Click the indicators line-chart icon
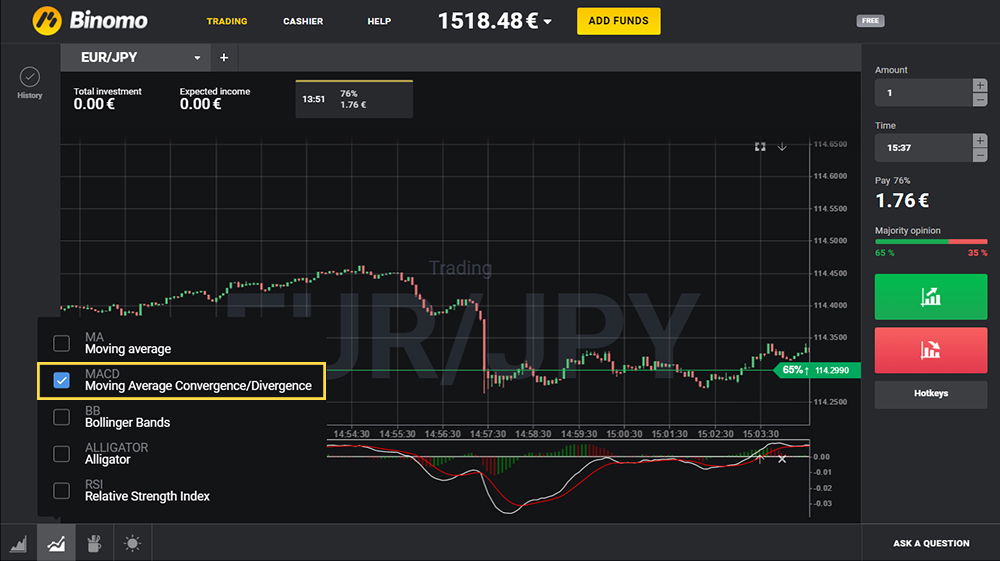 56,544
